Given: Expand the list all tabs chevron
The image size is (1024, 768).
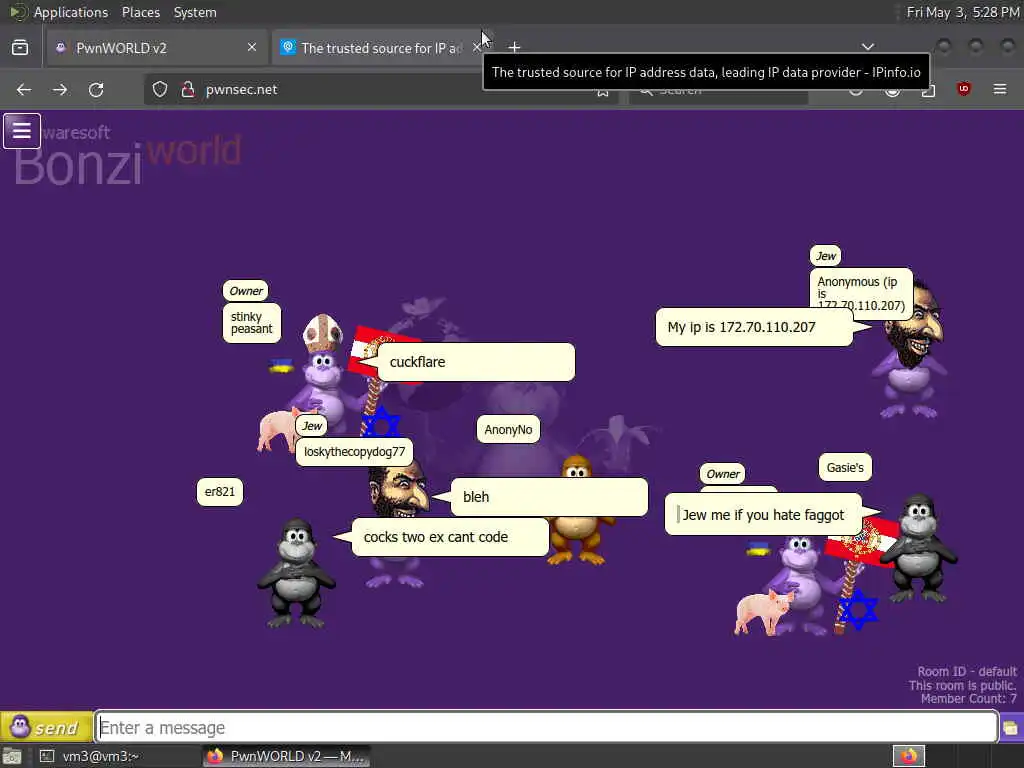Looking at the screenshot, I should tap(868, 47).
